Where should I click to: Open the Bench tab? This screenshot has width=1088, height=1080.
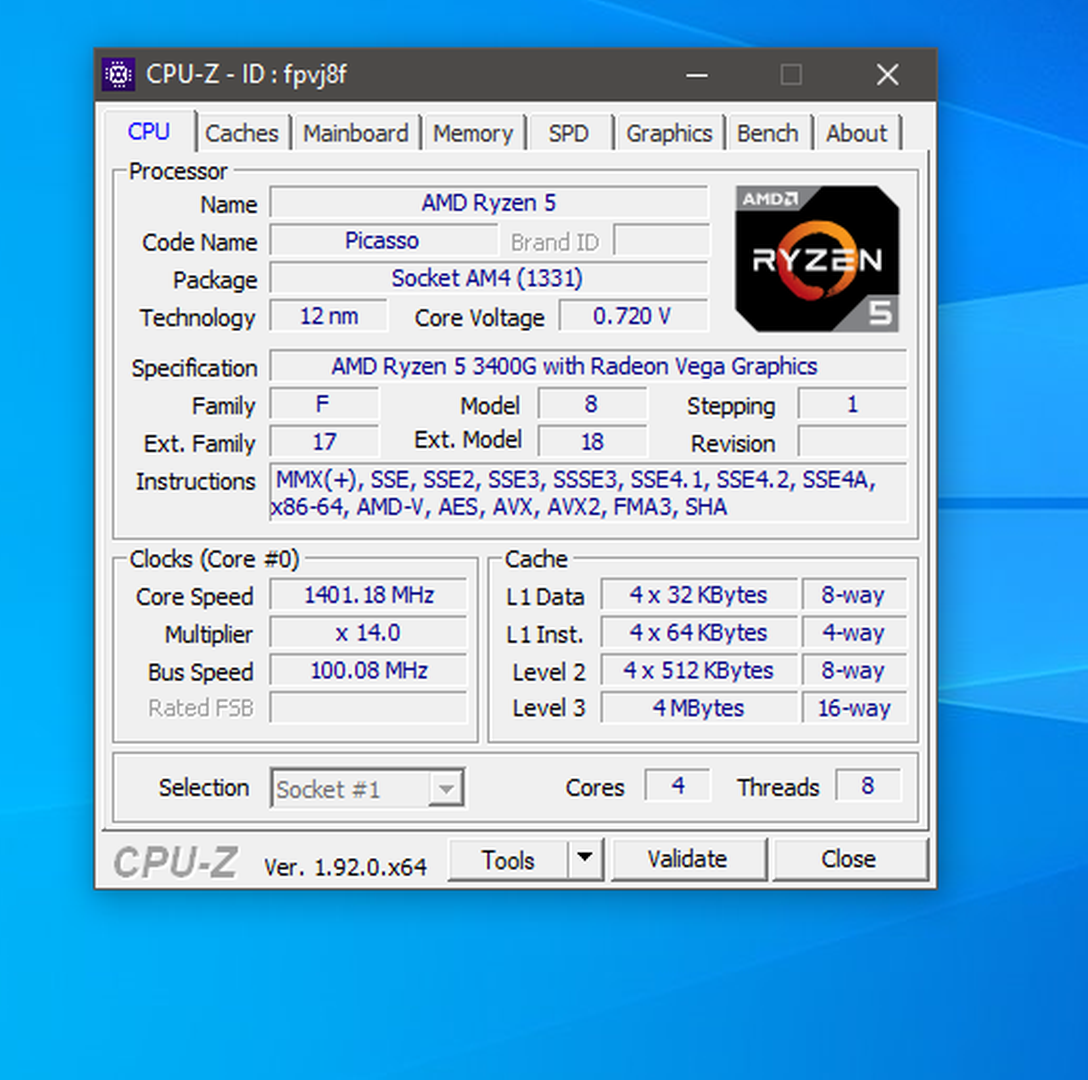[767, 133]
